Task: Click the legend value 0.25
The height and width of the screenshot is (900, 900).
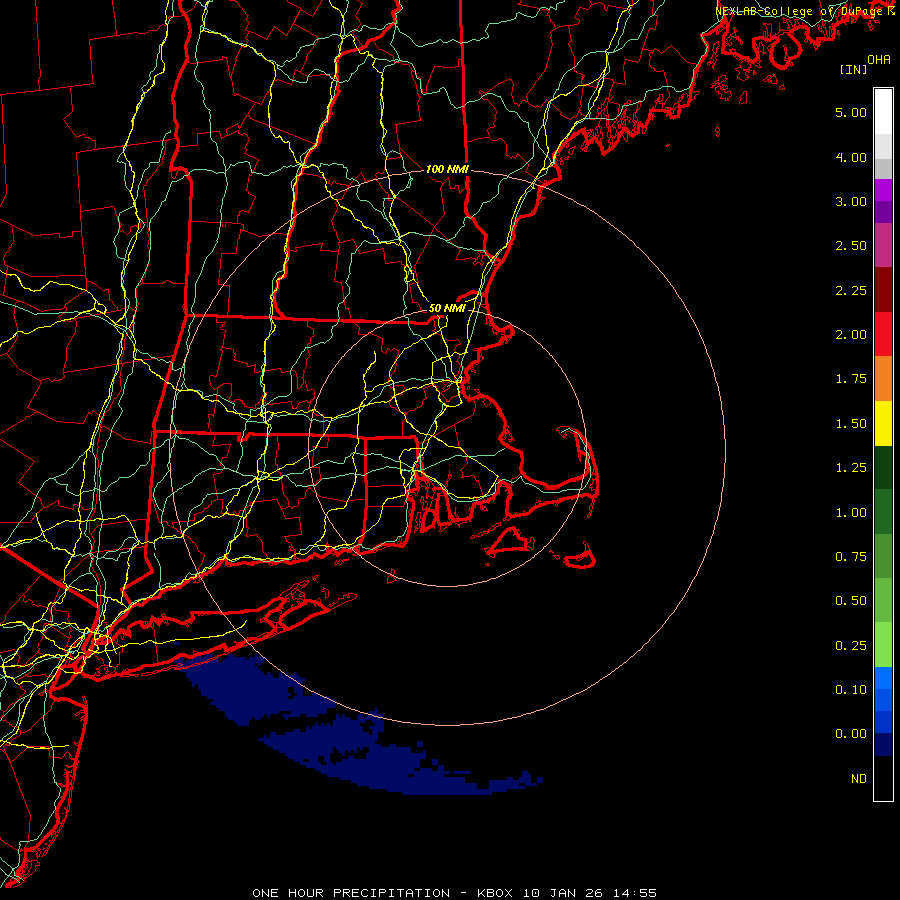Action: [x=851, y=646]
